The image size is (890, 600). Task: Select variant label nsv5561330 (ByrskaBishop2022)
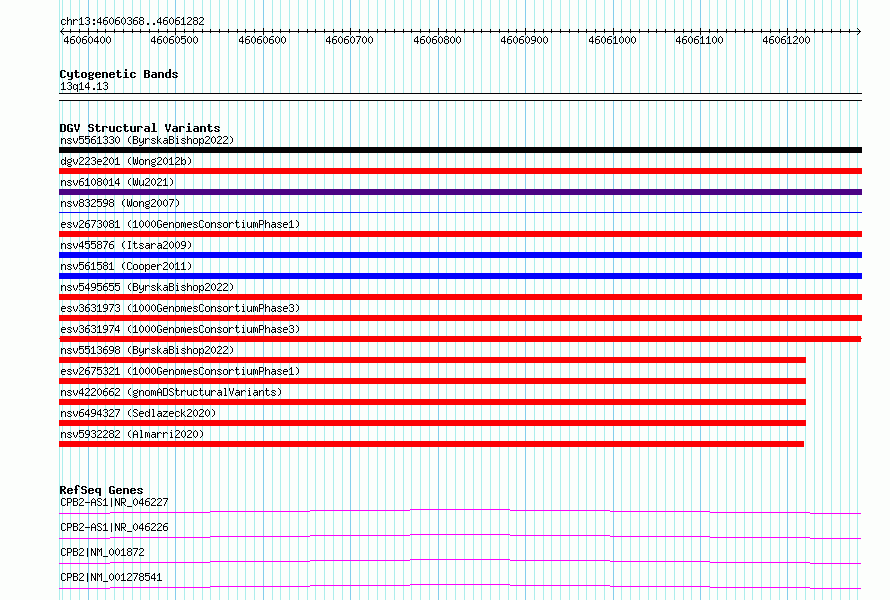coord(147,140)
